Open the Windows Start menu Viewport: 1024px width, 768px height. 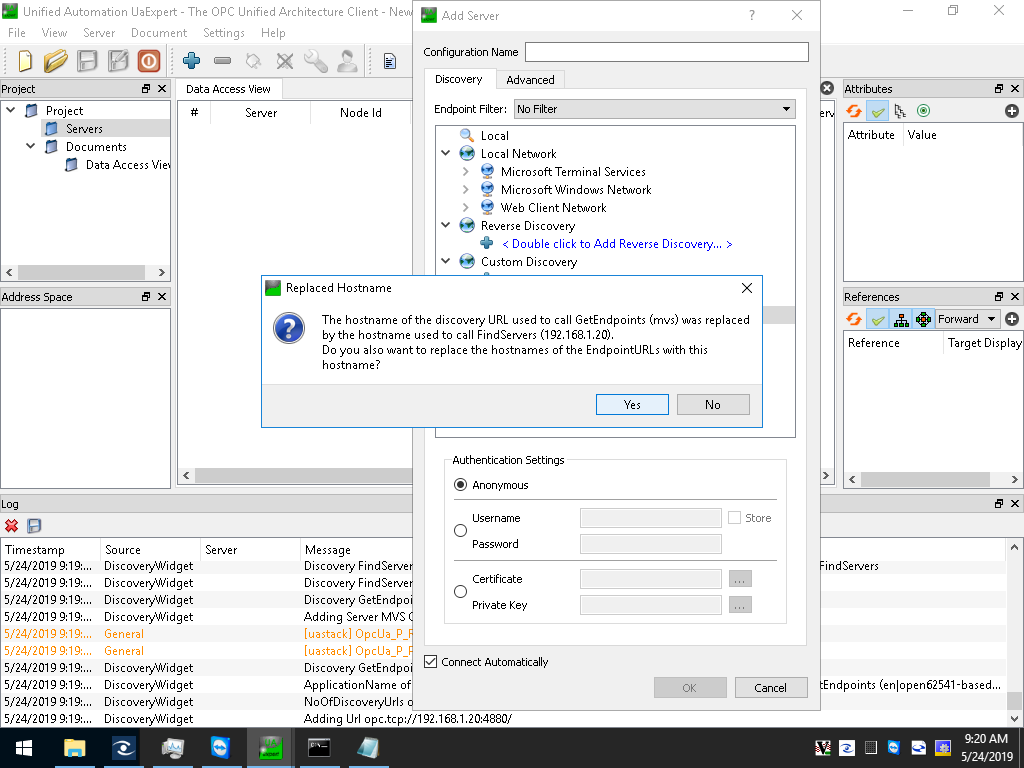coord(24,748)
